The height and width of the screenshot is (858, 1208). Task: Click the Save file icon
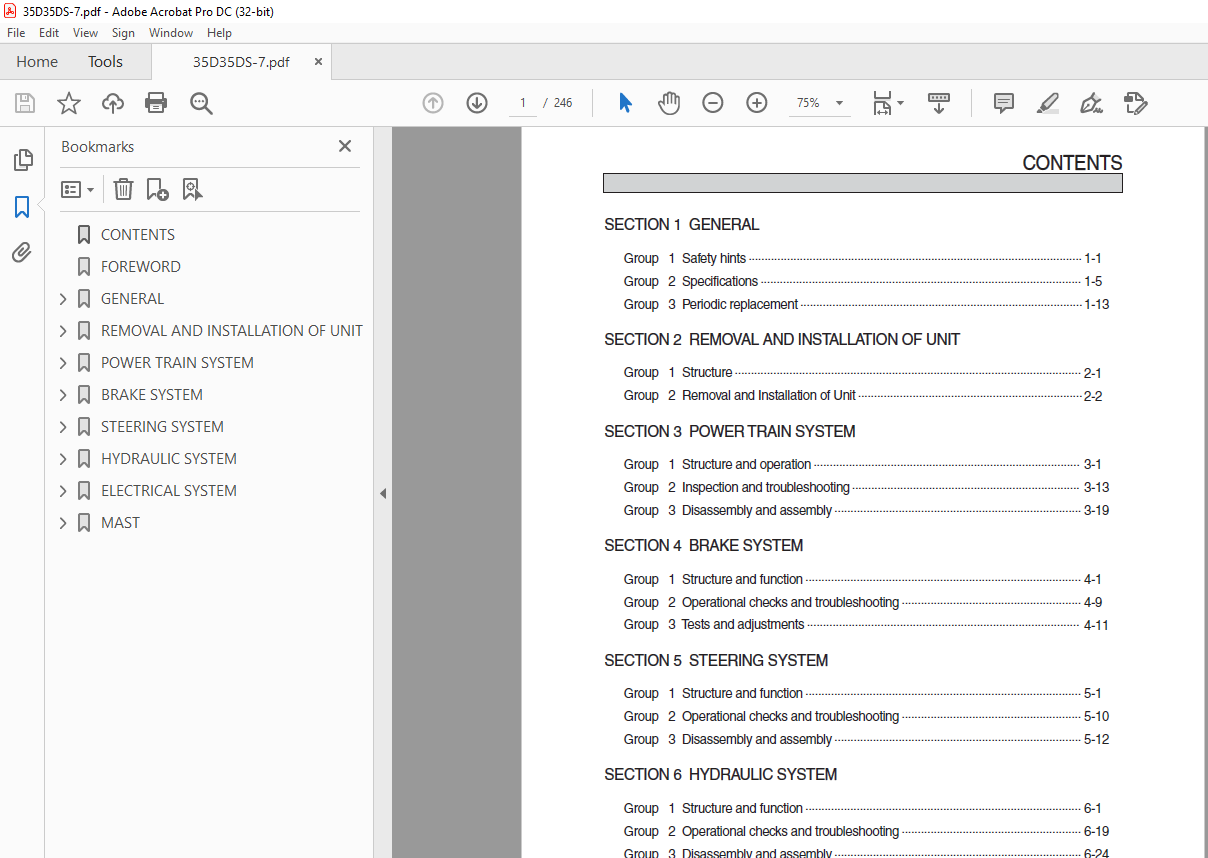click(x=25, y=103)
